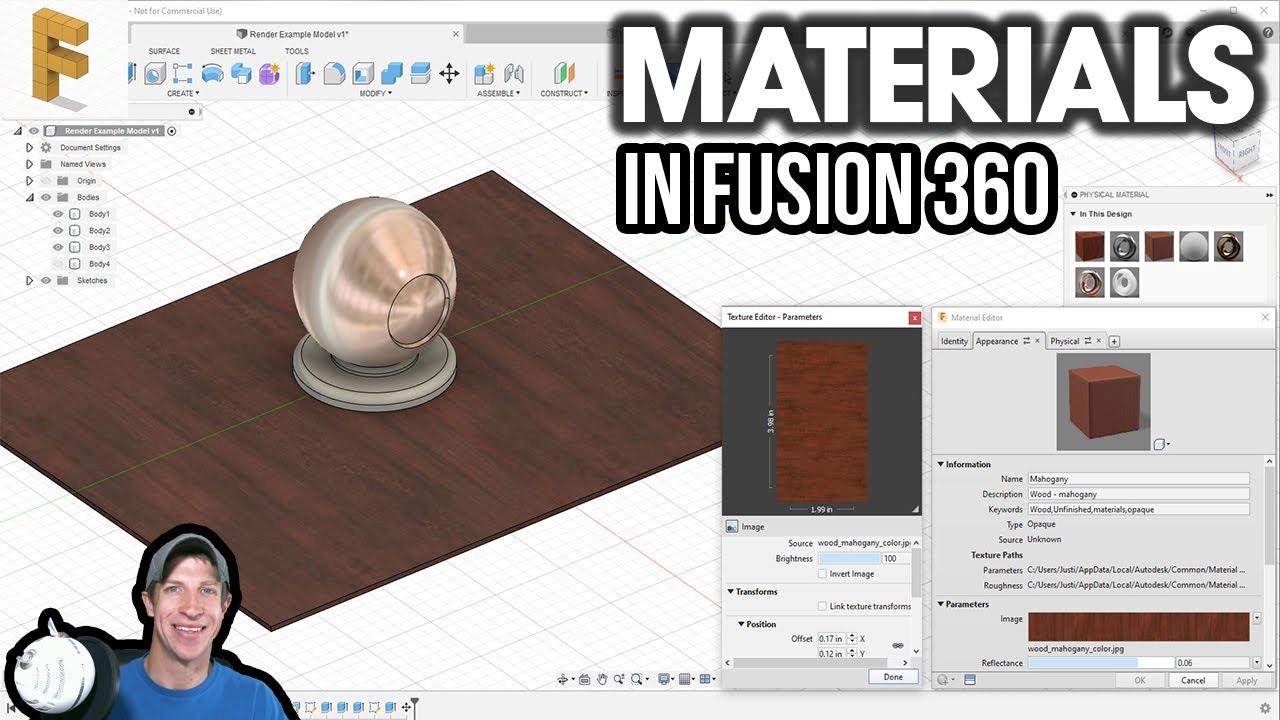Activate the Move/Copy four-arrow icon

449,73
